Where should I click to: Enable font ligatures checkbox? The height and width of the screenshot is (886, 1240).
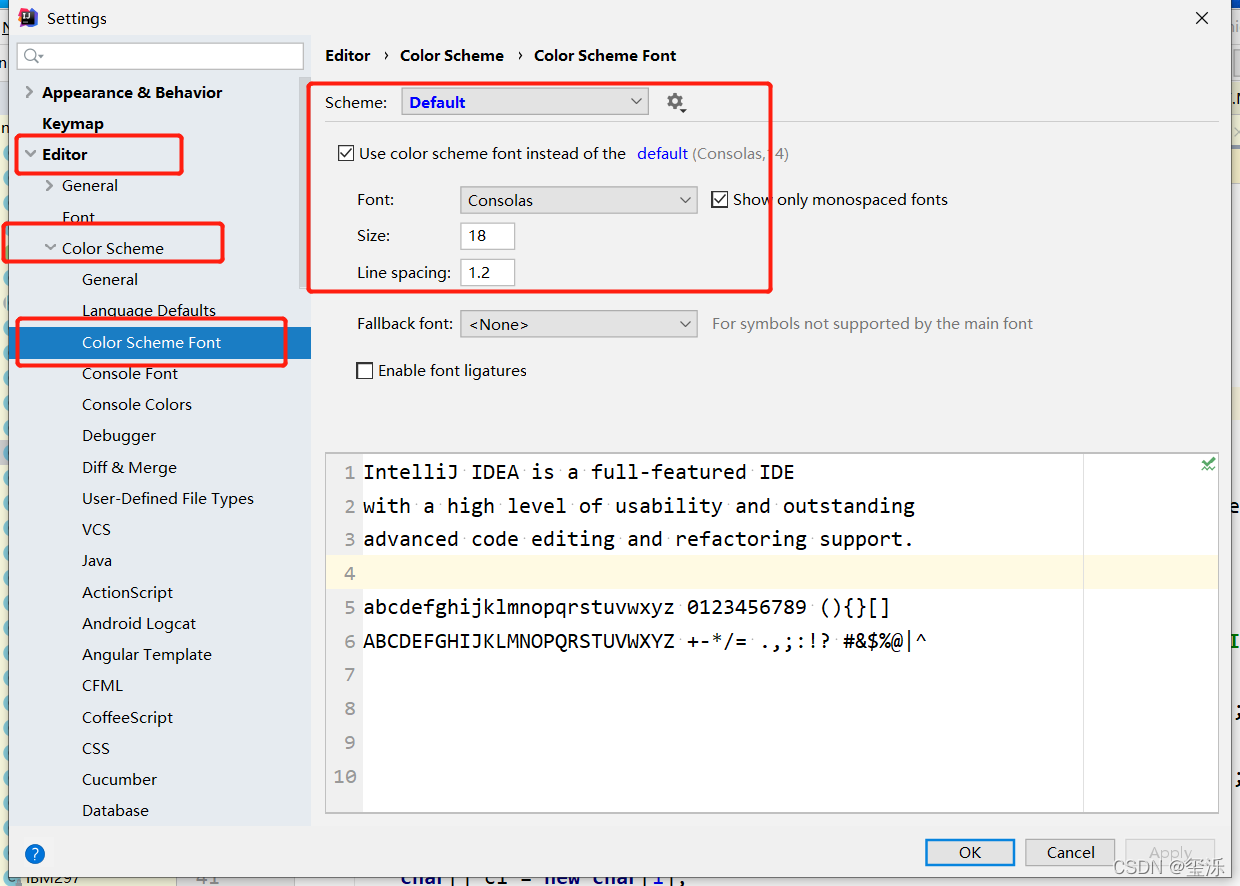click(x=365, y=370)
